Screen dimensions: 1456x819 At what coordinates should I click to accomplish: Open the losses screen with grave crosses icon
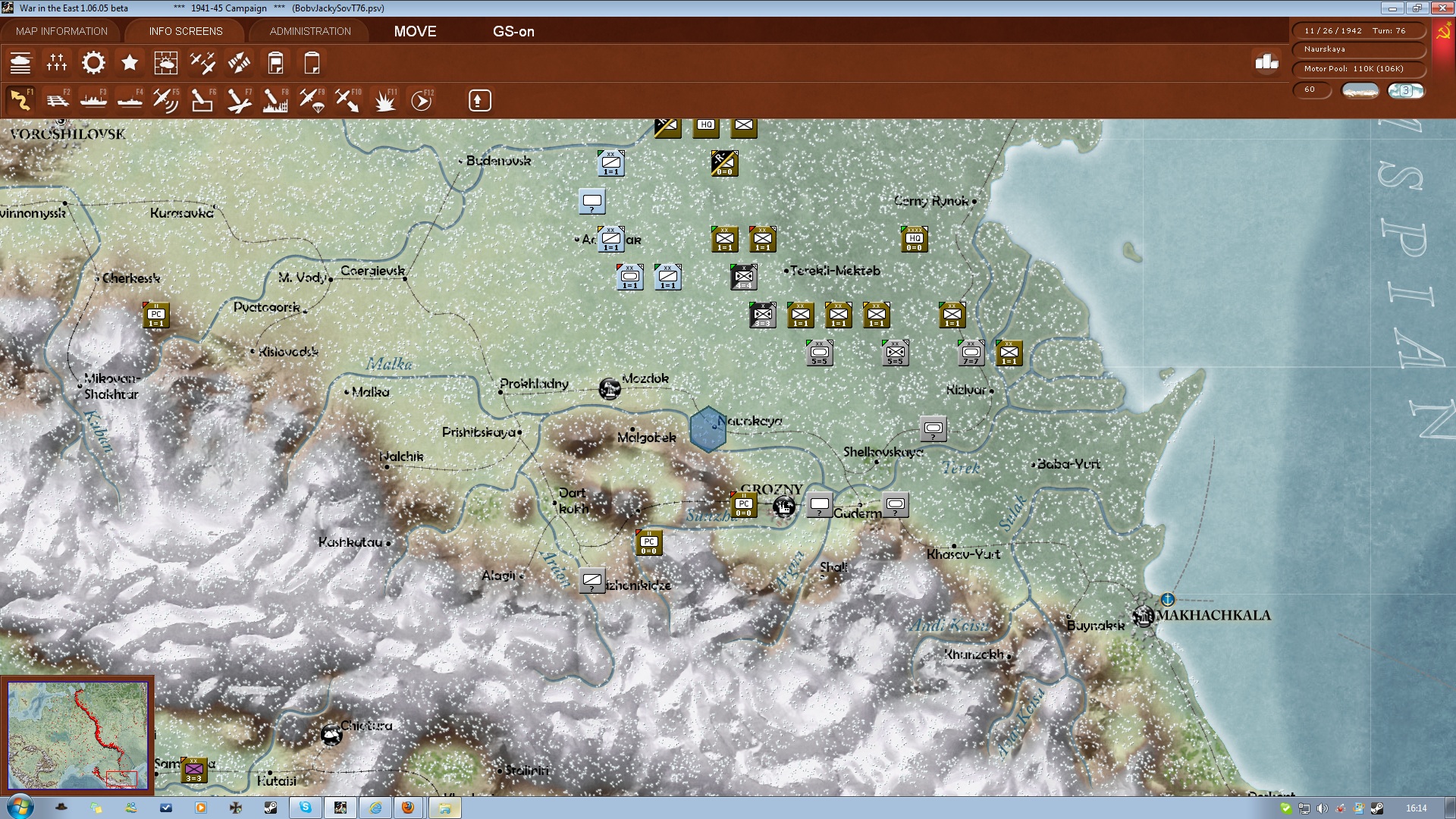tap(57, 63)
